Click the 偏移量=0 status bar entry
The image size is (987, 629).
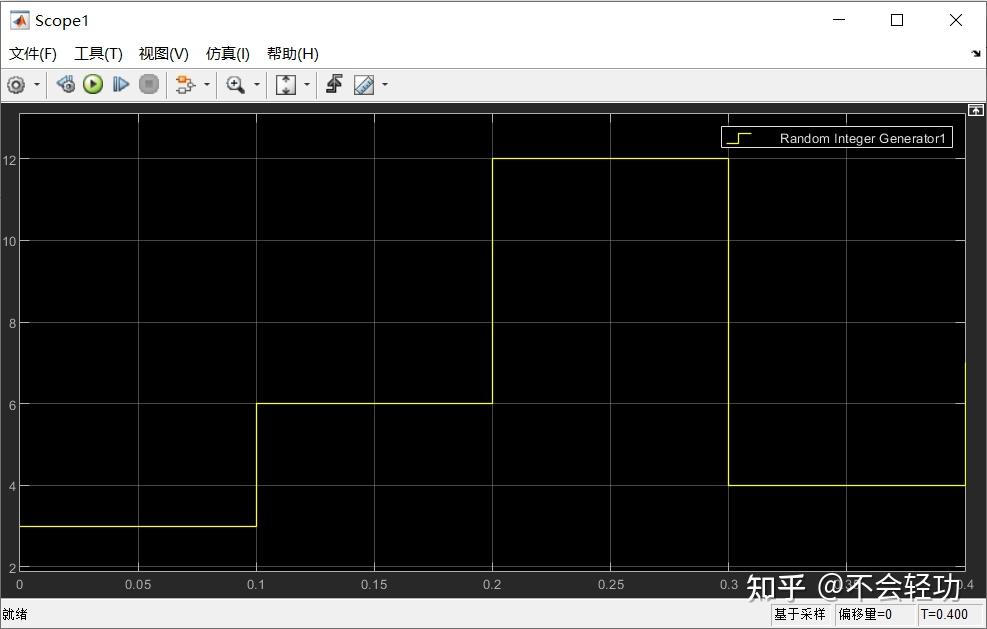coord(865,614)
